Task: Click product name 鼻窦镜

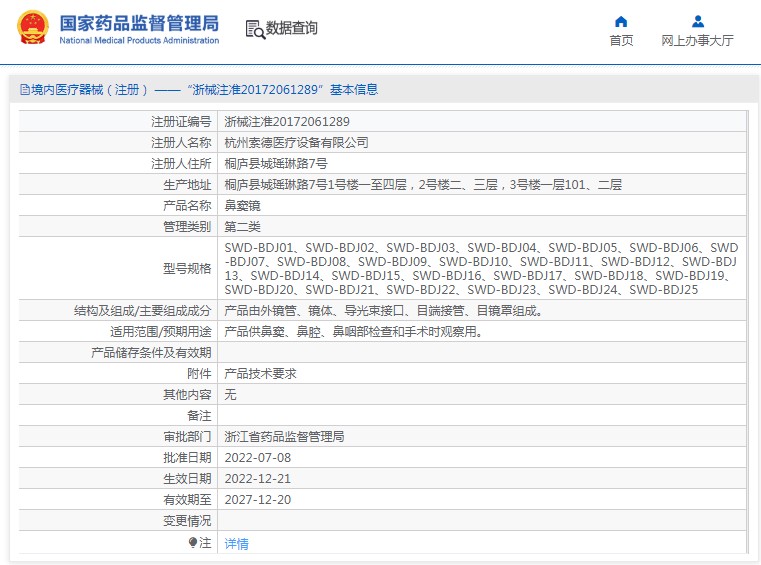Action: point(242,206)
